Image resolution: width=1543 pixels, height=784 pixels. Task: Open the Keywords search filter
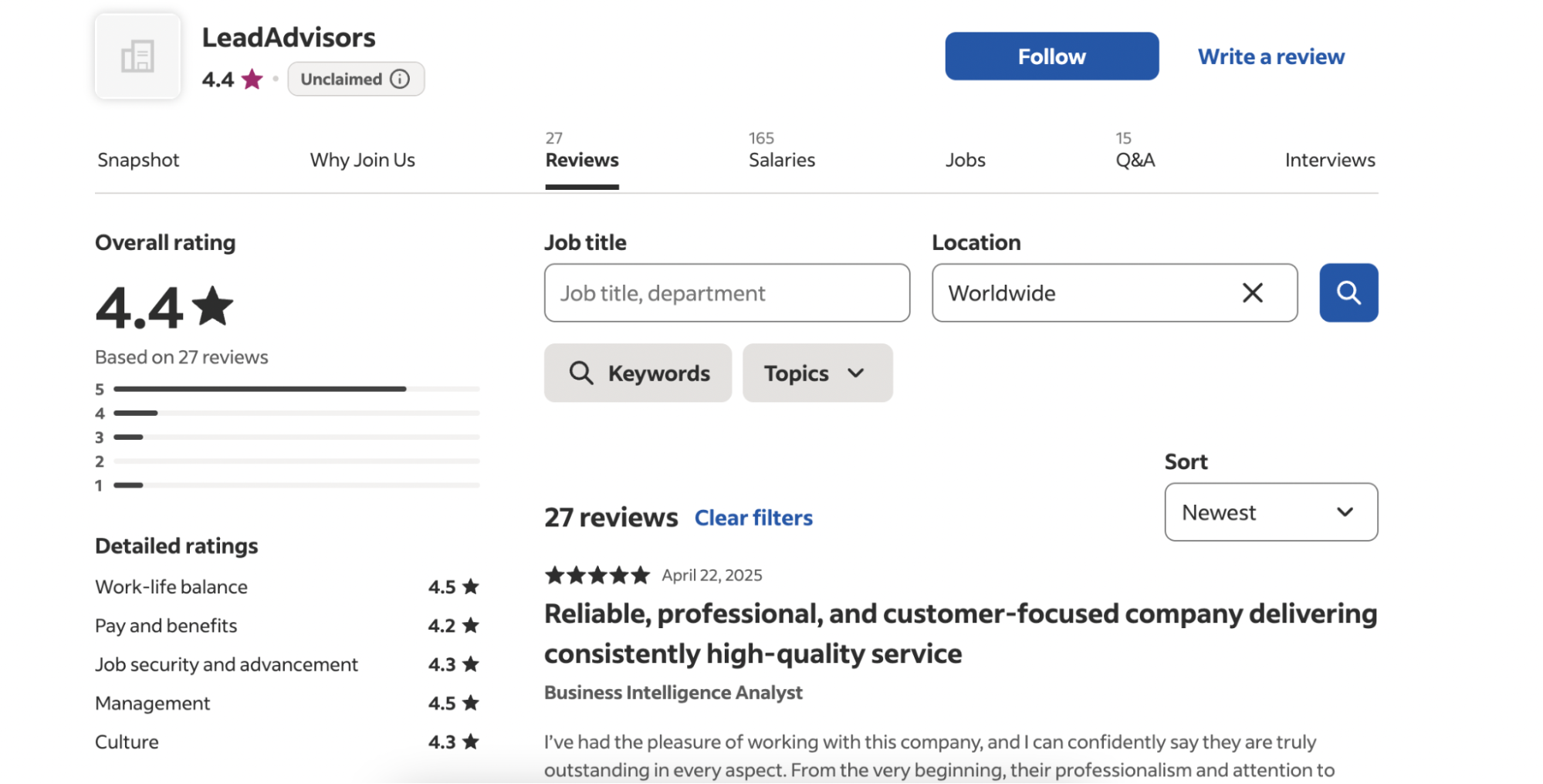click(638, 373)
